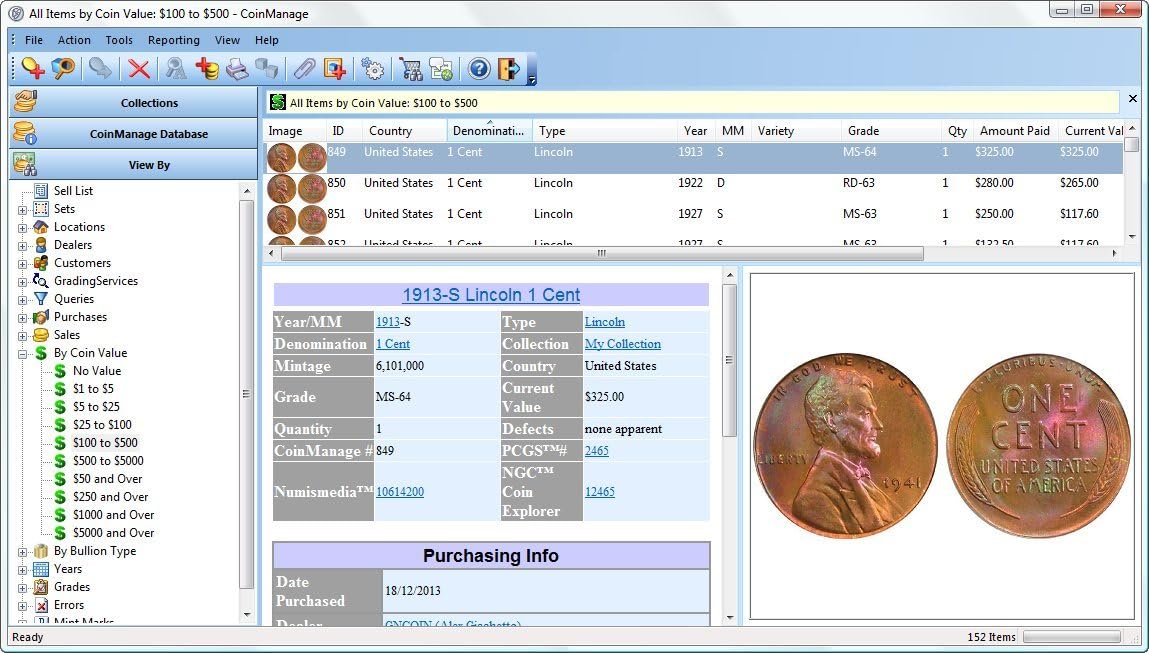Image resolution: width=1149 pixels, height=653 pixels.
Task: Expand the Years tree node
Action: pyautogui.click(x=22, y=569)
